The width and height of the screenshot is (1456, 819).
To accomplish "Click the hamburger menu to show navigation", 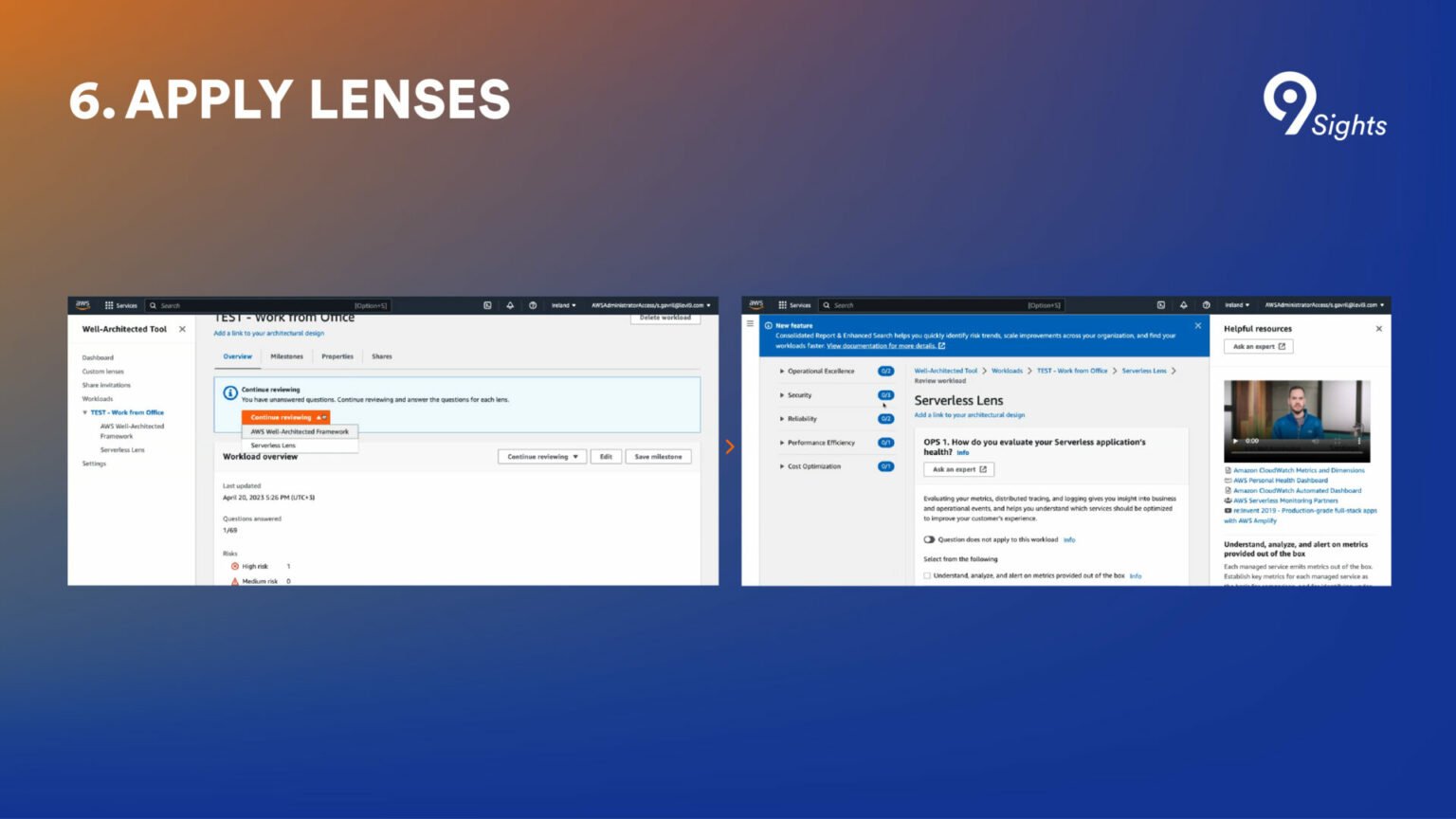I will [x=749, y=323].
